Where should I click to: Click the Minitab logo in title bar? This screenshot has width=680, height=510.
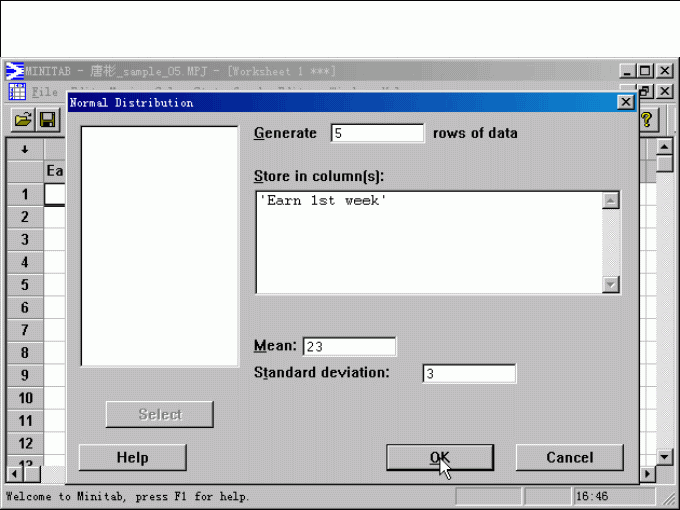coord(15,71)
